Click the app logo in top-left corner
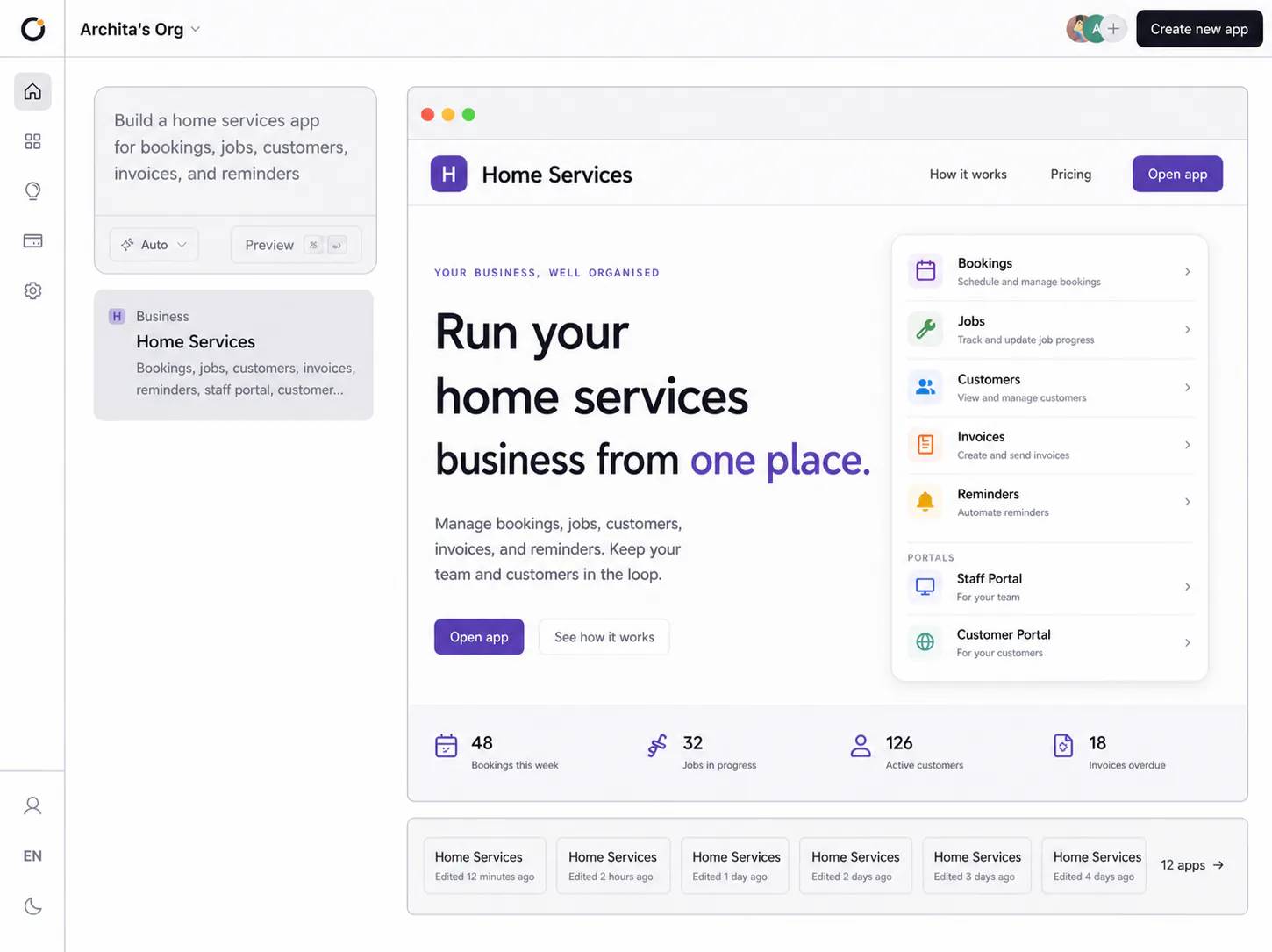The image size is (1272, 952). pyautogui.click(x=32, y=29)
